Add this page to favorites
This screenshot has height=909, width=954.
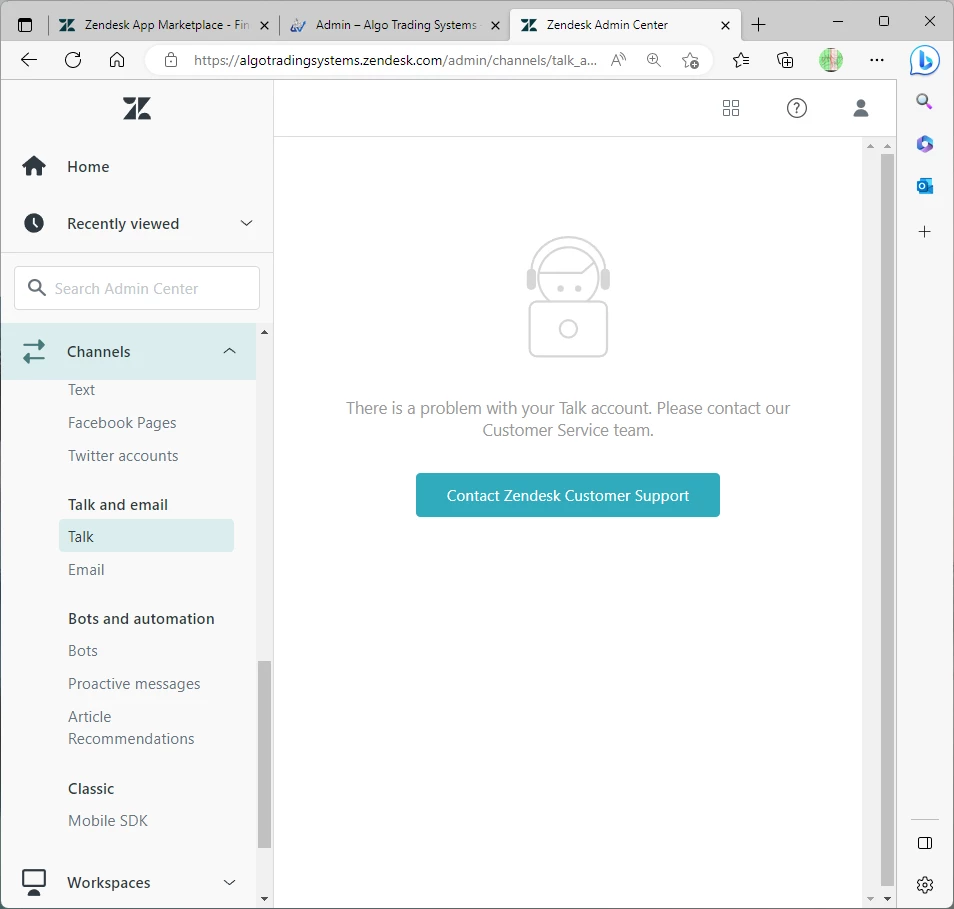click(690, 60)
